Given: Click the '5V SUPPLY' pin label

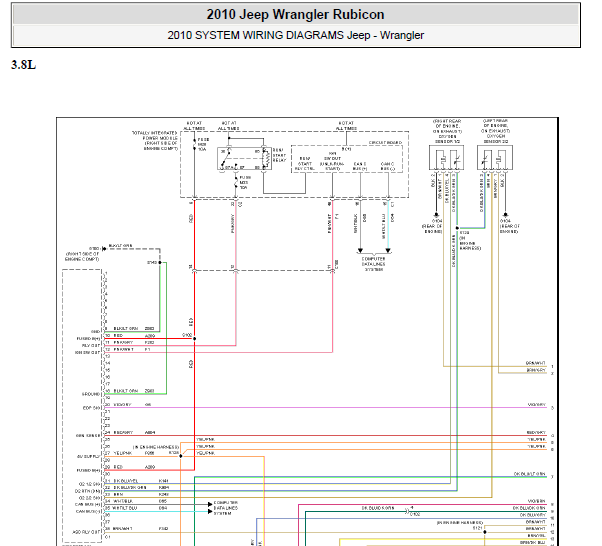Looking at the screenshot, I should [89, 457].
